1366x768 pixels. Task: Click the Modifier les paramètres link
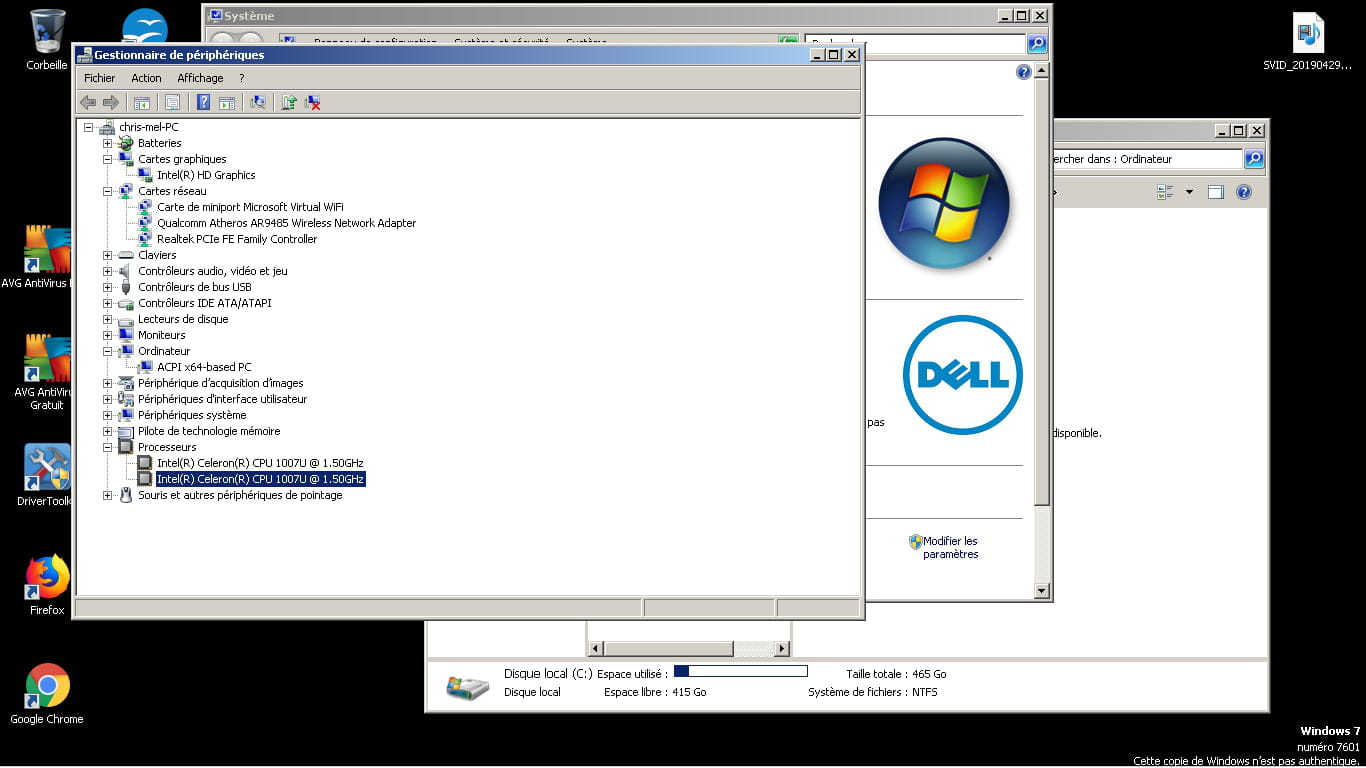950,547
